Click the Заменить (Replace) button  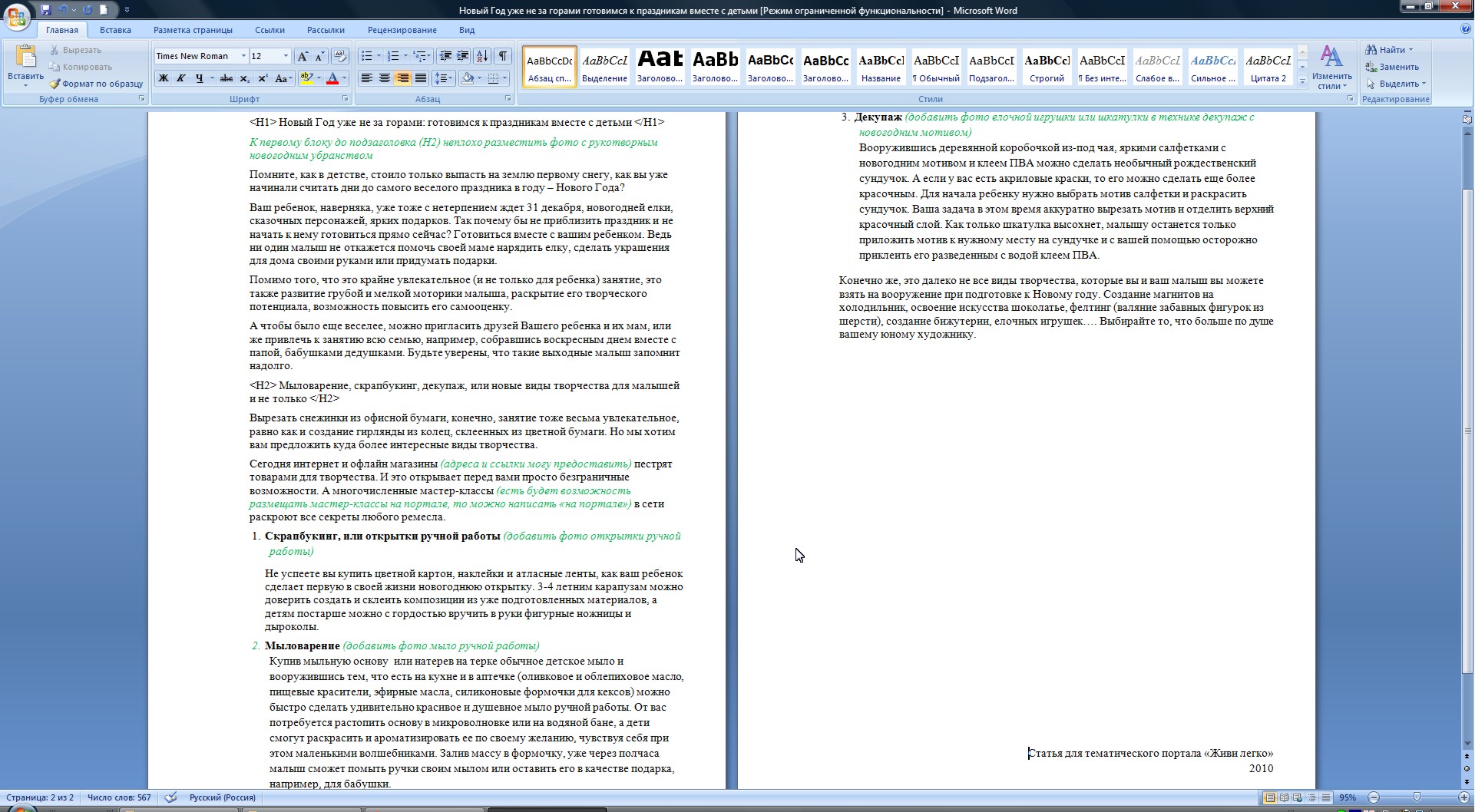click(1393, 67)
